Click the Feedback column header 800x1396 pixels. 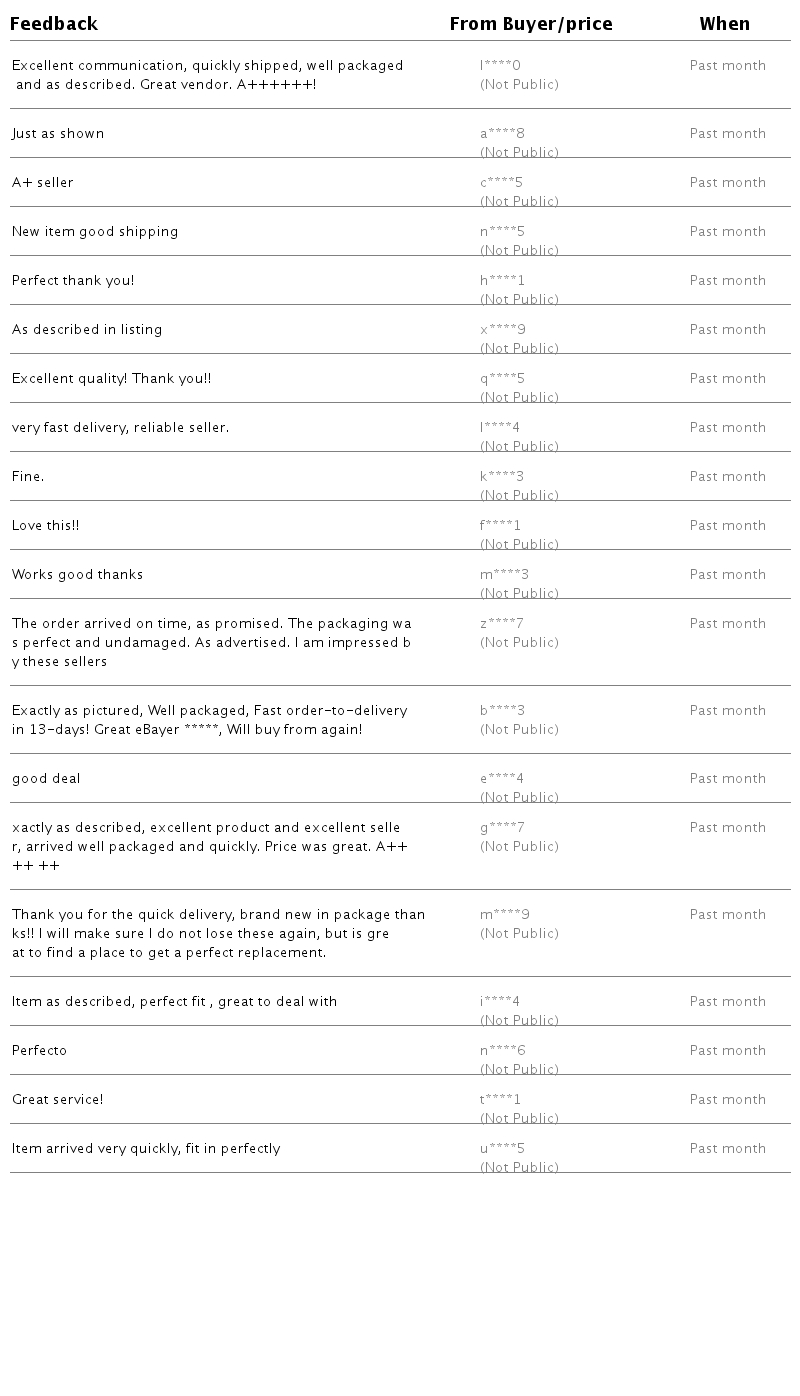pos(54,24)
